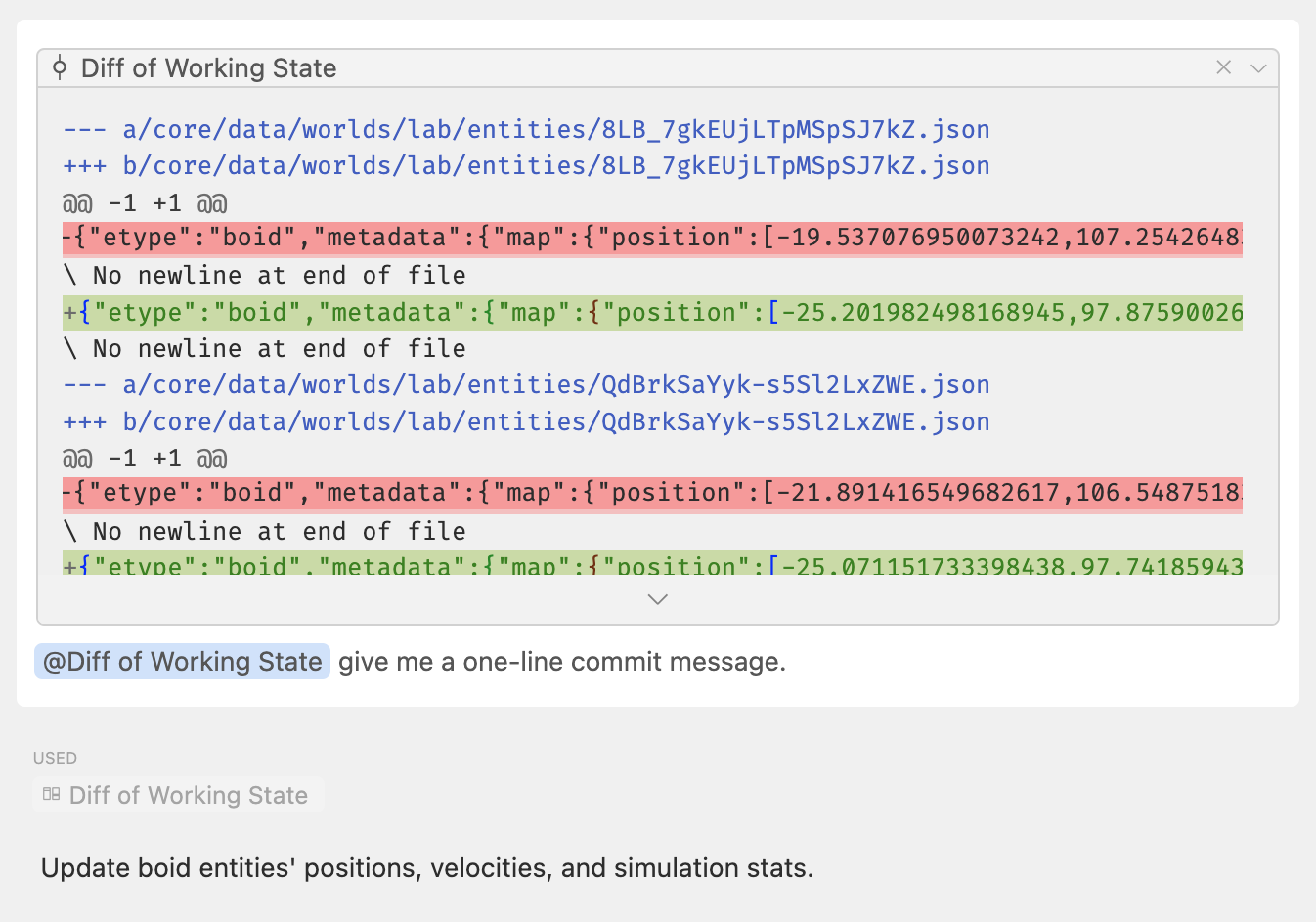1316x922 pixels.
Task: Click the b/ destination path for 8LB entity
Action: click(x=528, y=165)
